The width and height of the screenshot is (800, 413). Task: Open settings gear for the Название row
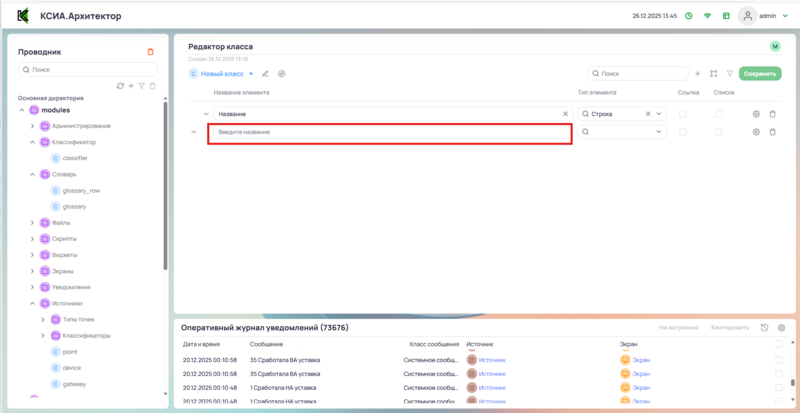tap(756, 114)
